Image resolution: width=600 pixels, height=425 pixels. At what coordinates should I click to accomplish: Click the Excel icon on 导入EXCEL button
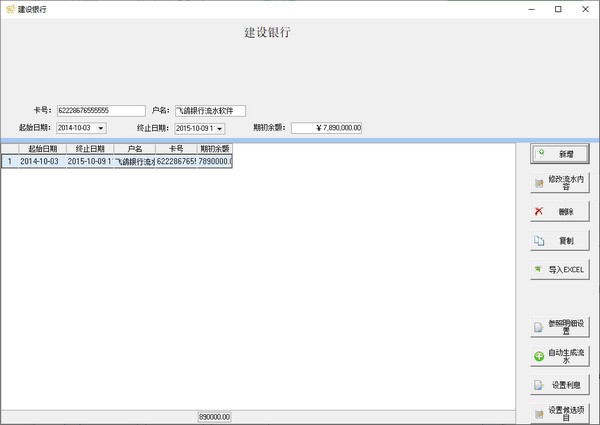pos(538,269)
